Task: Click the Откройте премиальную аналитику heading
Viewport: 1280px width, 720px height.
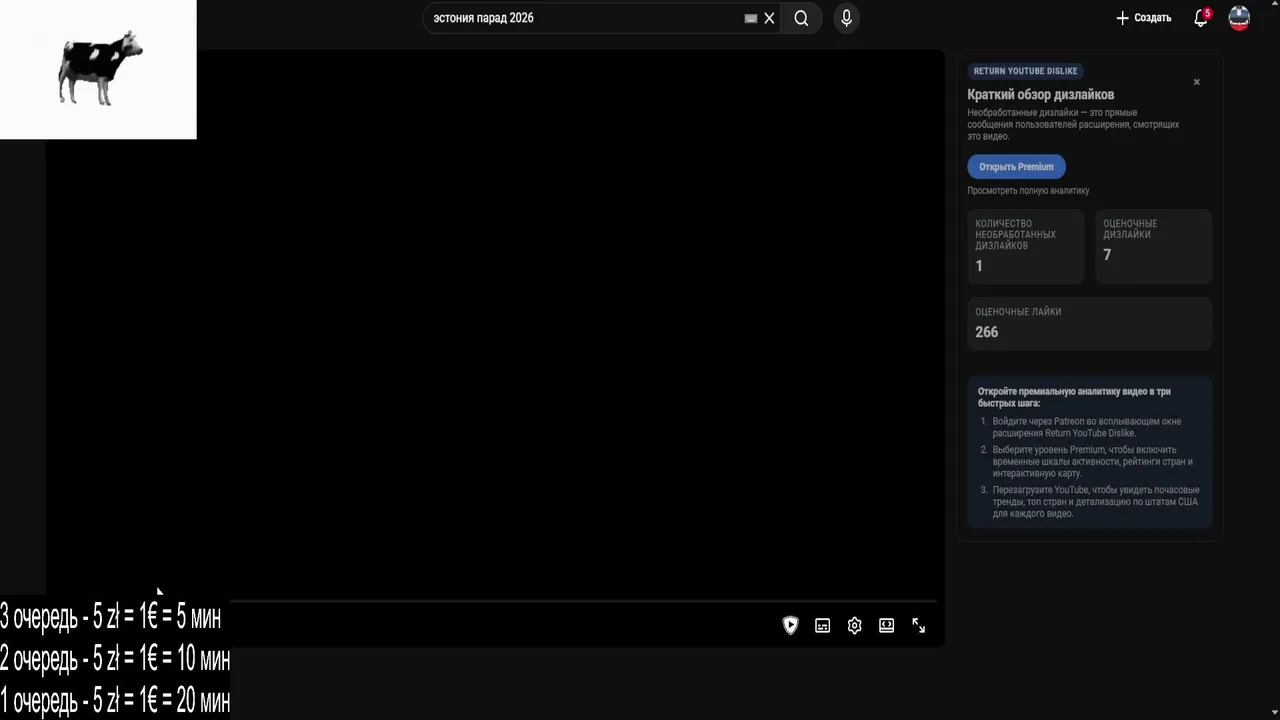Action: pos(1074,397)
